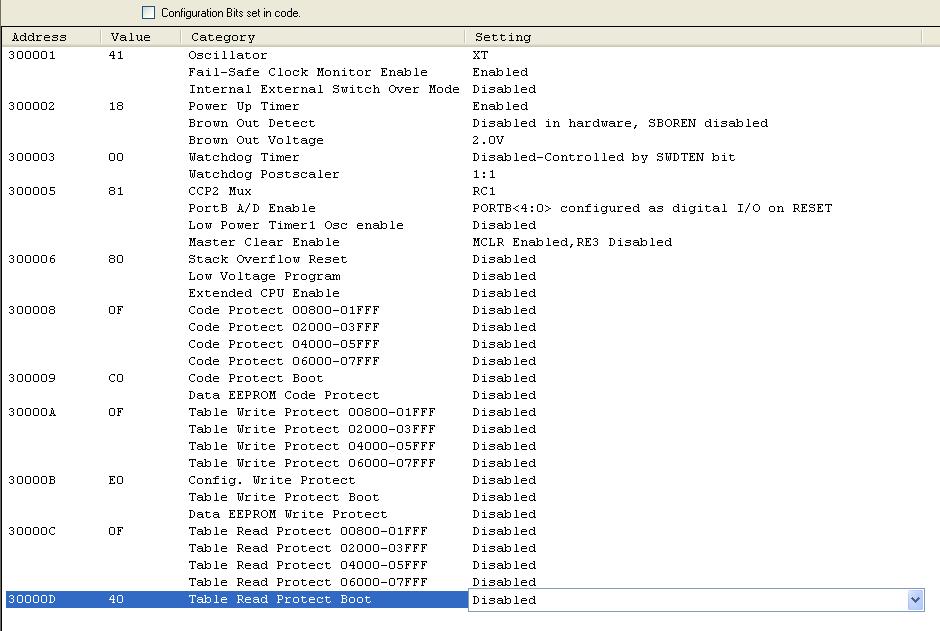This screenshot has height=631, width=940.
Task: Click the Master Clear Enable setting value
Action: [x=572, y=242]
